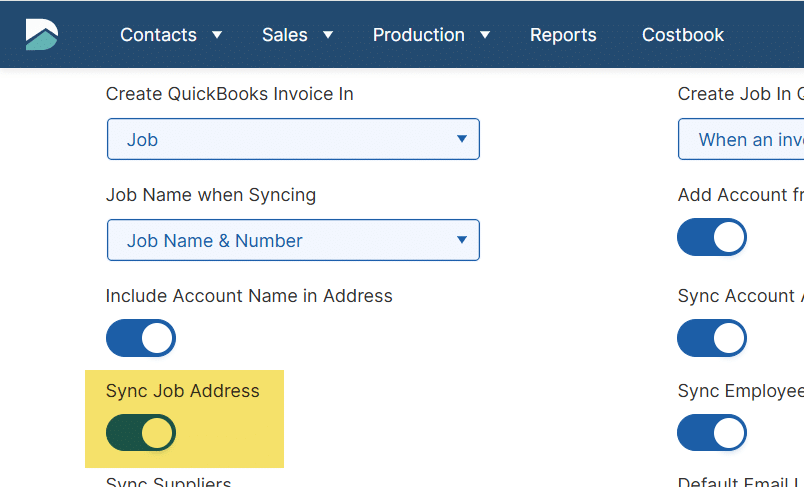This screenshot has width=804, height=487.
Task: Click the 'Job Name when Syncing' label
Action: [211, 195]
